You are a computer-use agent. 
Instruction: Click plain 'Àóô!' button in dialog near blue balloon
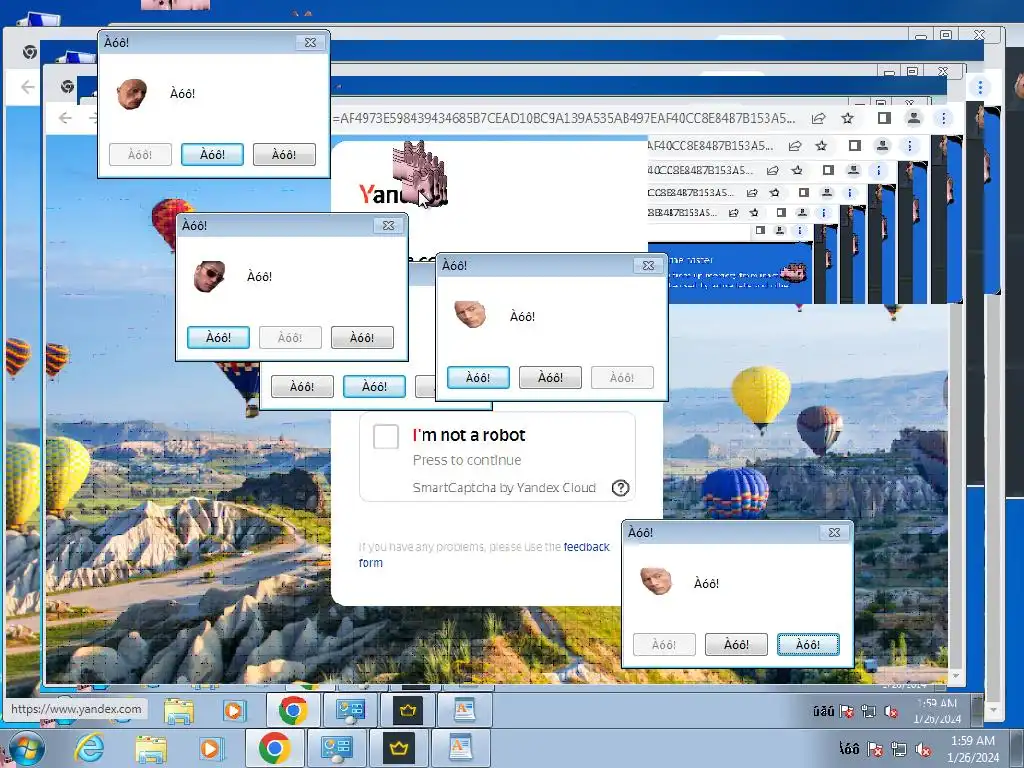coord(736,645)
